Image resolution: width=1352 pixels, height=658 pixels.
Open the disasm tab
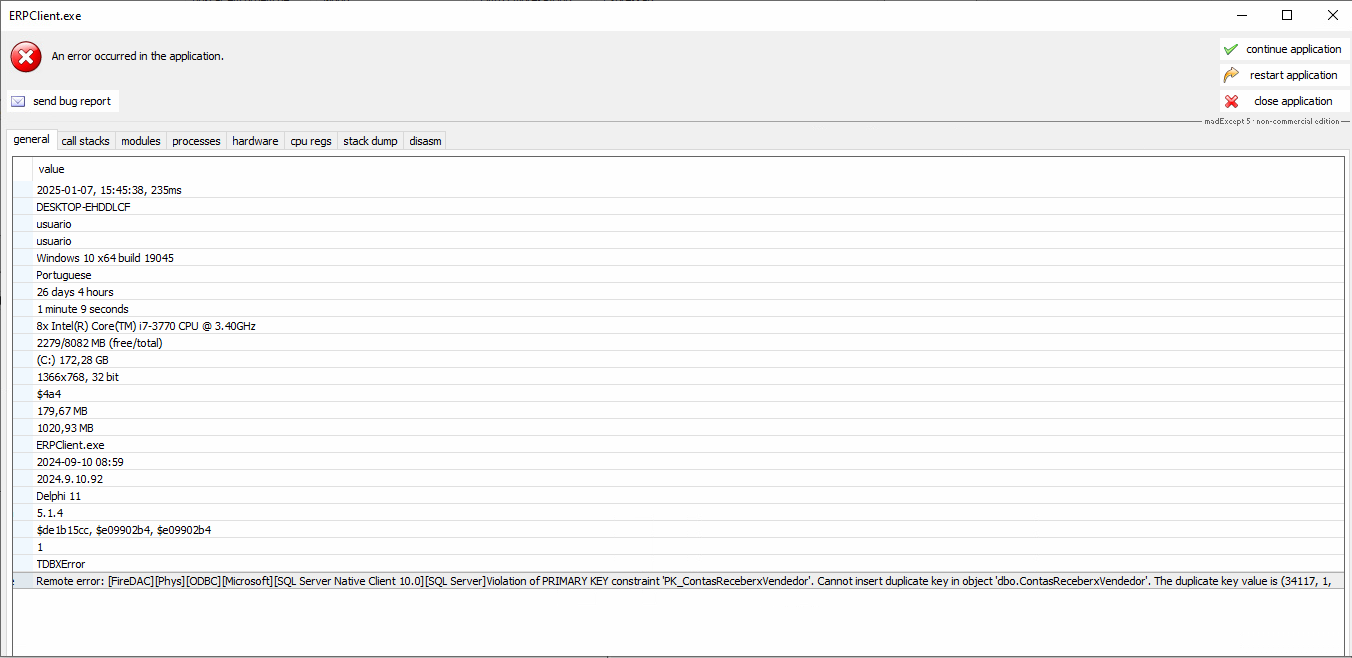425,141
